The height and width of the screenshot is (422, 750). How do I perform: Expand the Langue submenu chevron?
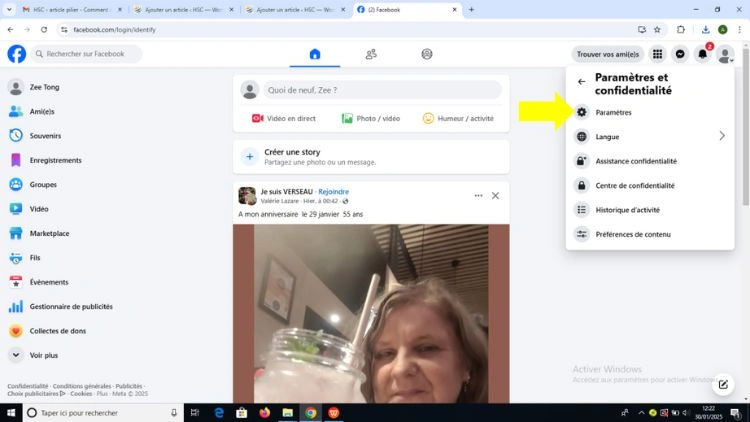[x=722, y=136]
